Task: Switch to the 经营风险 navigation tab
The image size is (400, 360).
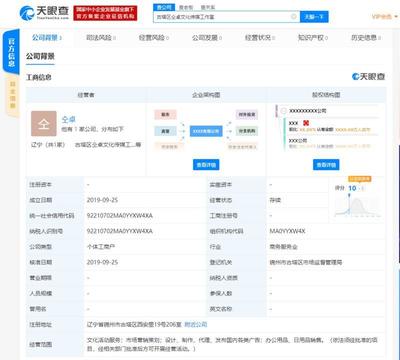Action: coord(153,38)
